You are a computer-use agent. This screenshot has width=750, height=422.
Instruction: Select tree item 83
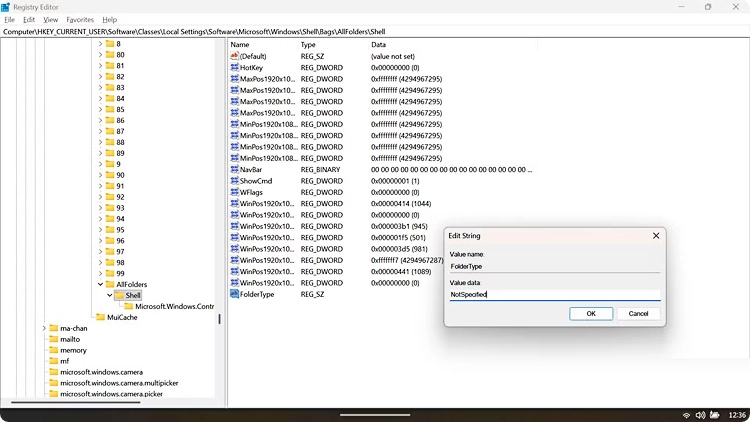(120, 88)
